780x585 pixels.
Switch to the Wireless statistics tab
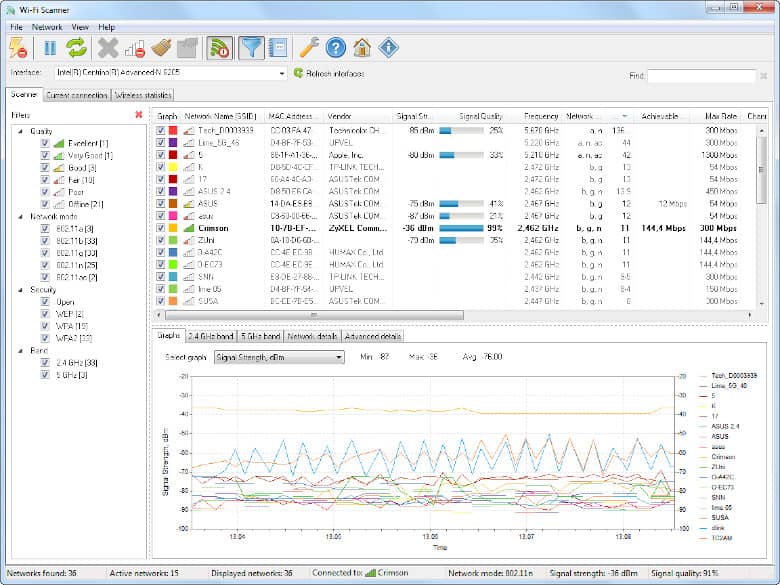[143, 95]
